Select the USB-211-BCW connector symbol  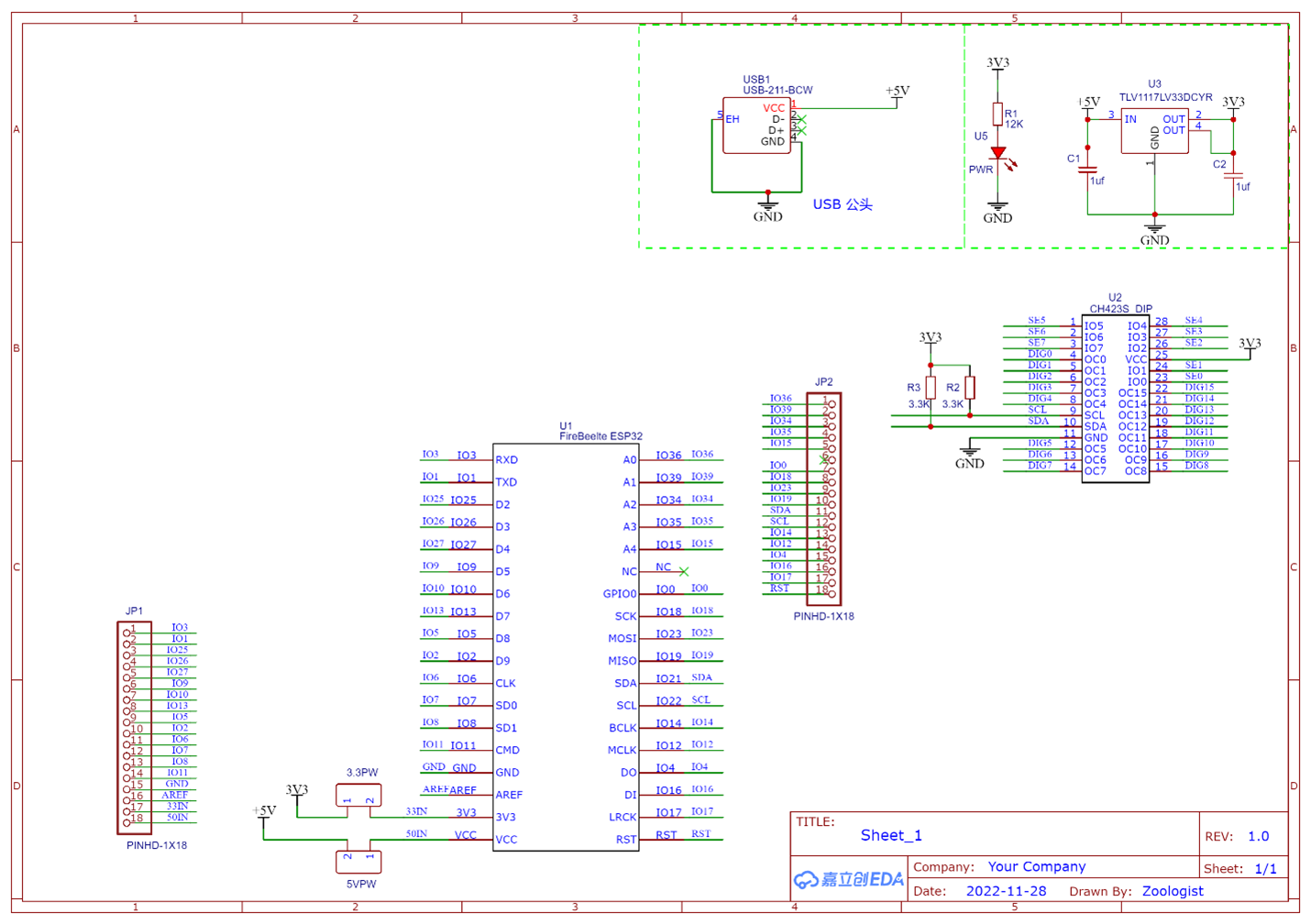tap(756, 126)
